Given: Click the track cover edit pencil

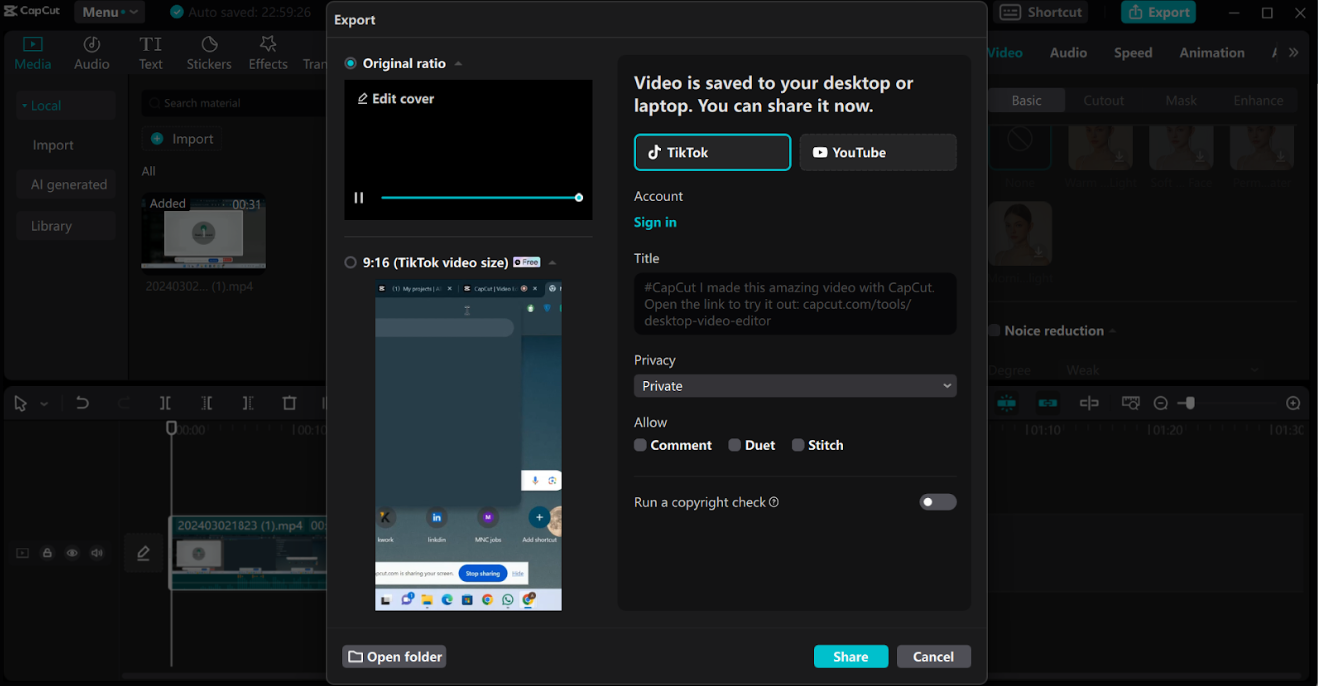Looking at the screenshot, I should (x=143, y=553).
